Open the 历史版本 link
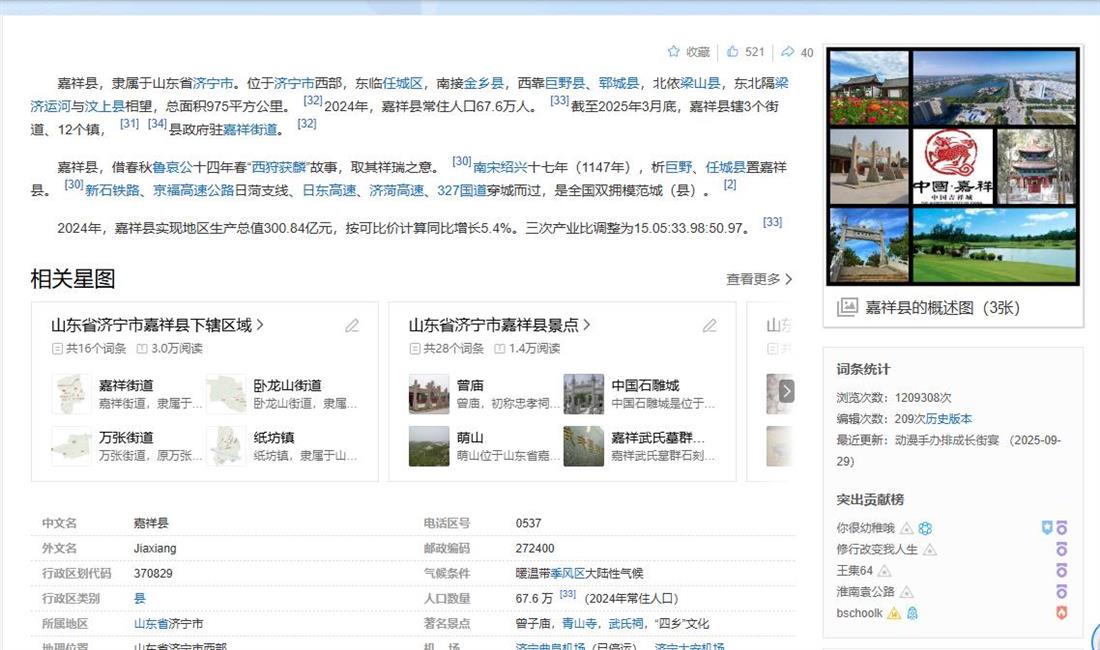This screenshot has width=1100, height=650. [x=948, y=419]
